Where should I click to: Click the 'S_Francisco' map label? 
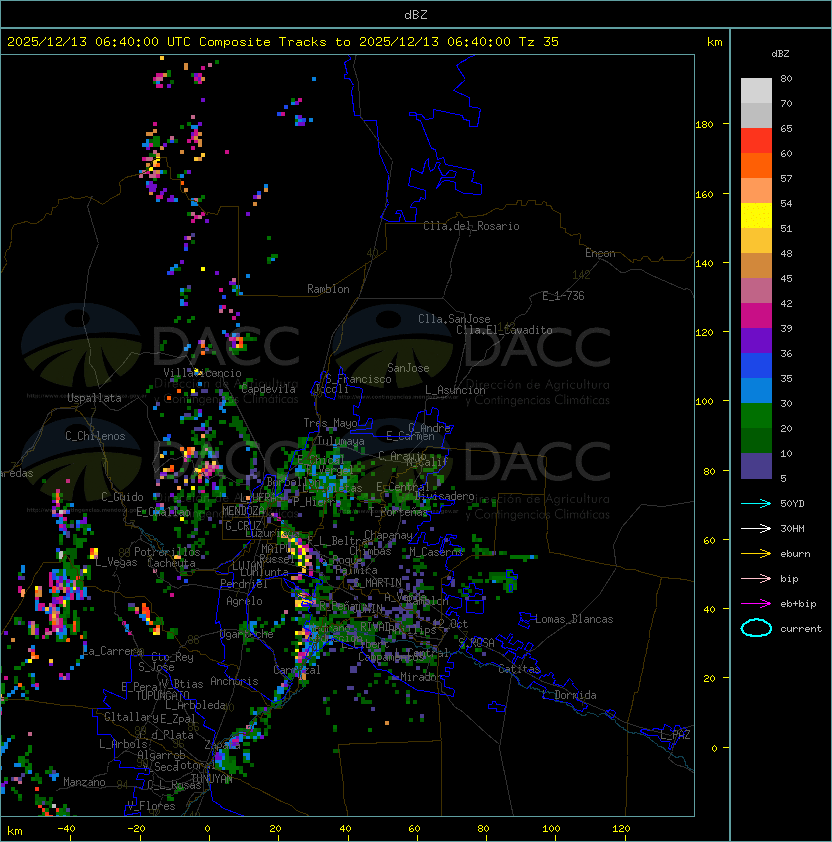(358, 379)
